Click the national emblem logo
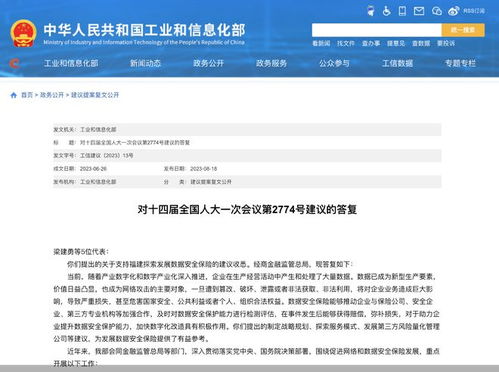This screenshot has height=372, width=499. click(23, 33)
